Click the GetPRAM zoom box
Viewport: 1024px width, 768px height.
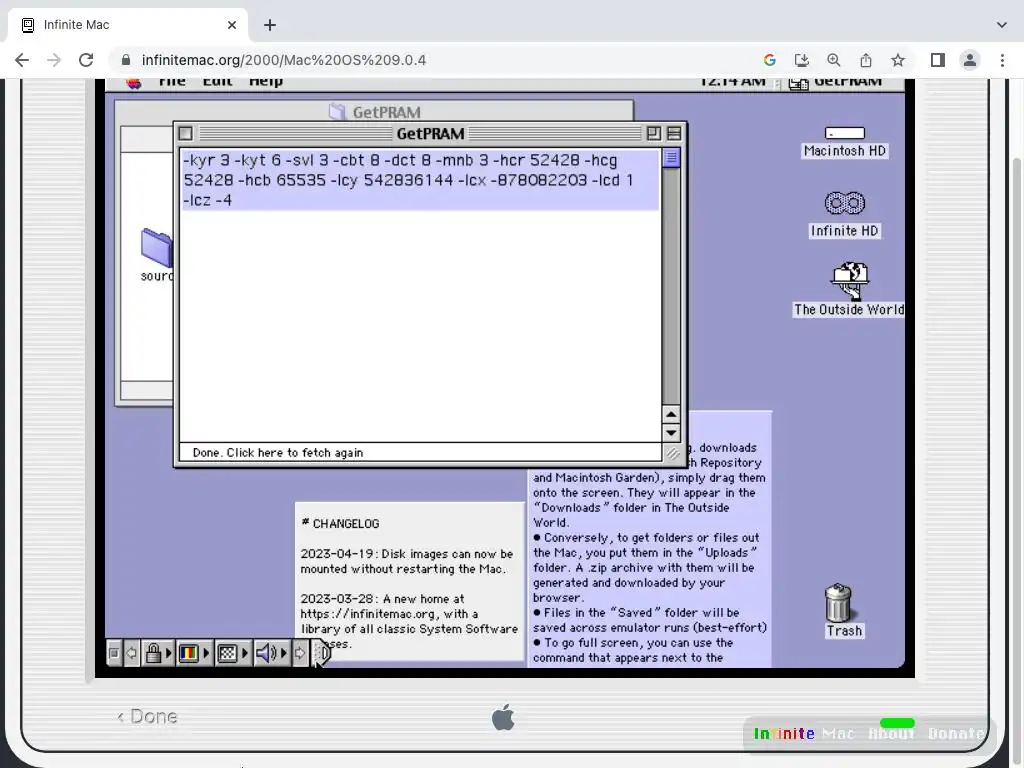point(654,133)
